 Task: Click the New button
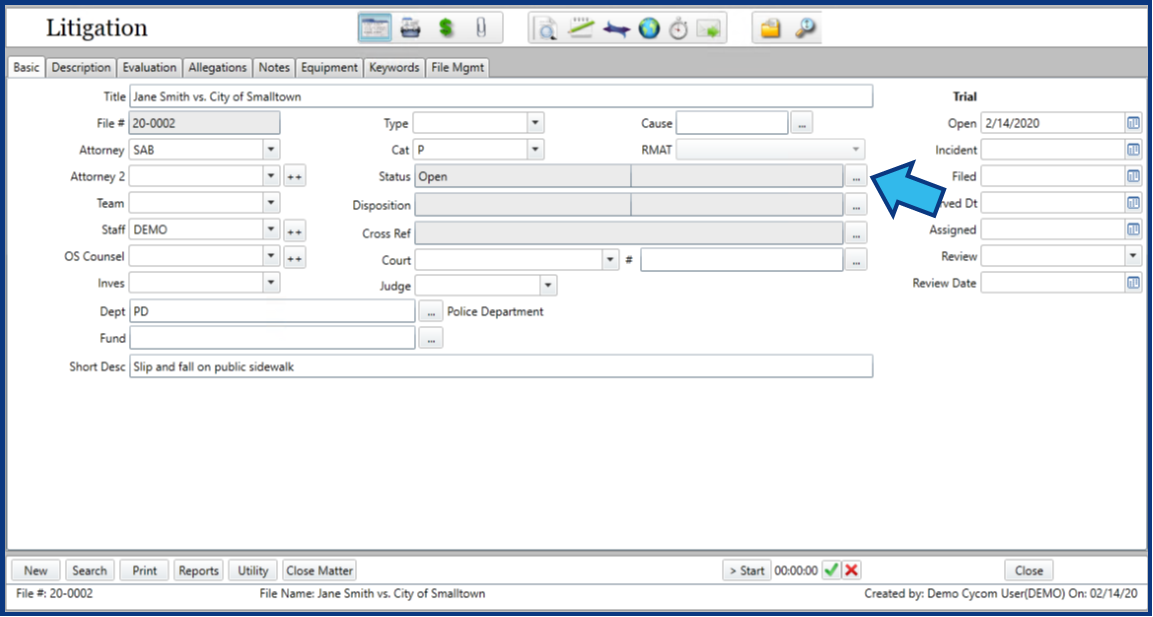(35, 570)
